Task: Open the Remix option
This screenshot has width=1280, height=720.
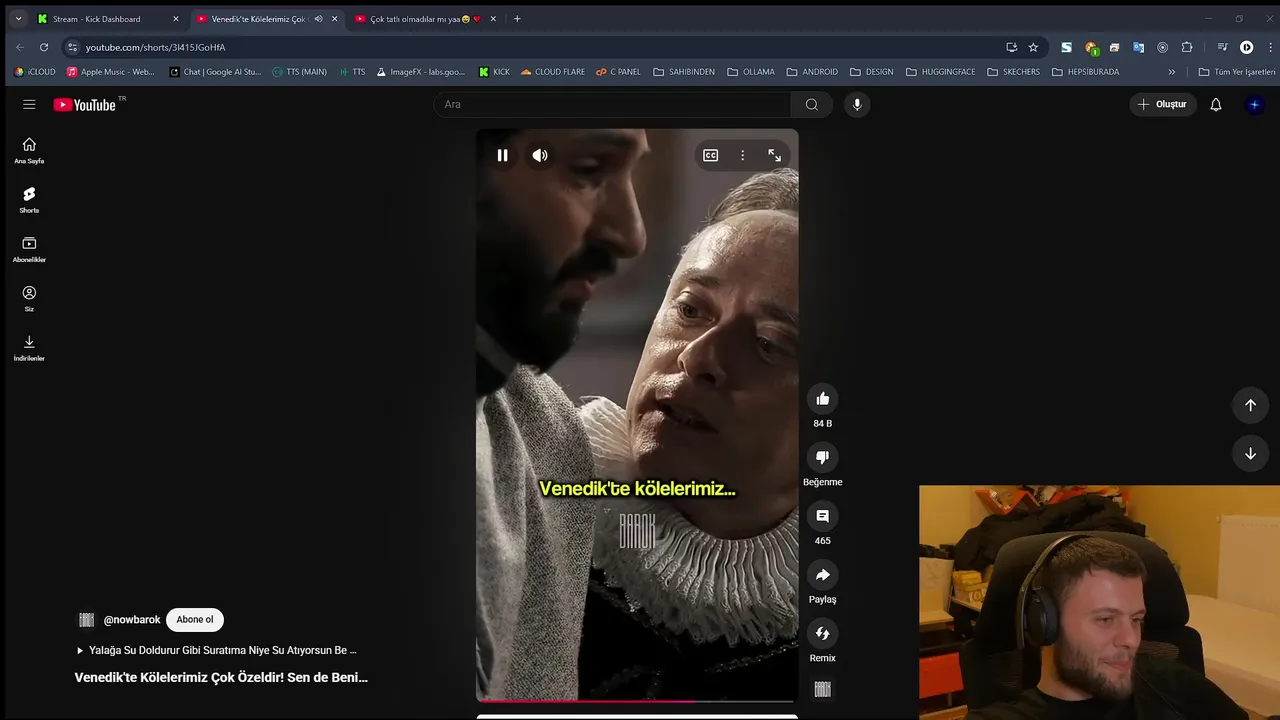Action: (x=822, y=633)
